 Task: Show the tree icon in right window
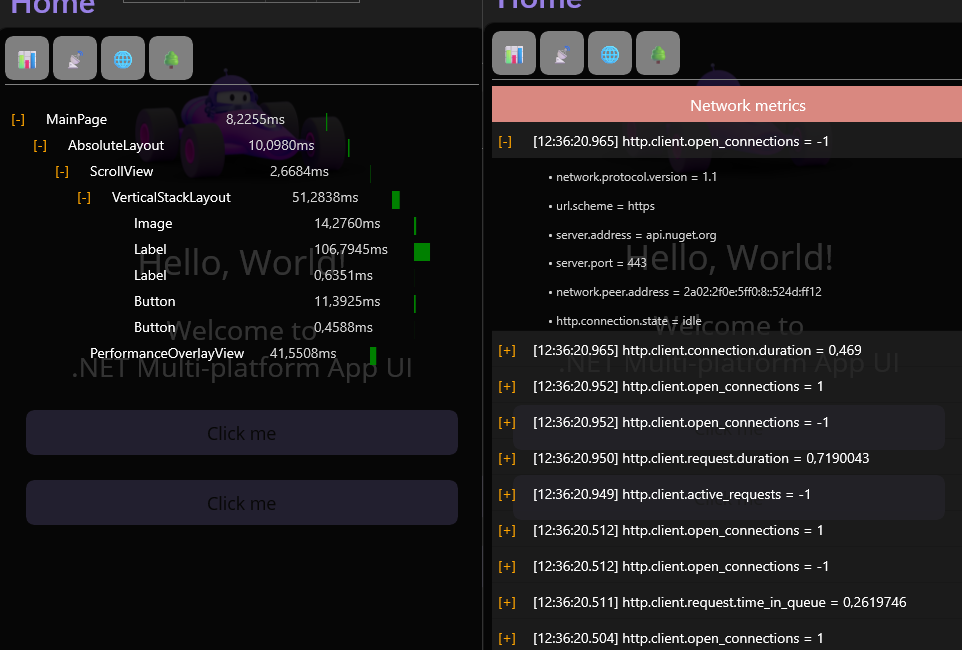point(658,53)
